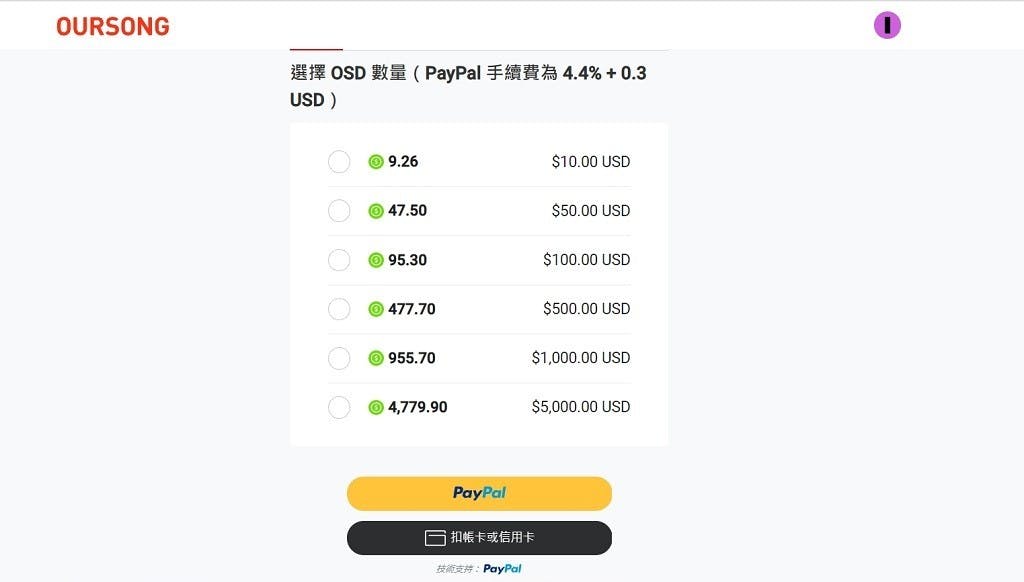1024x582 pixels.
Task: Click the green coin icon beside 9.26
Action: click(x=376, y=162)
